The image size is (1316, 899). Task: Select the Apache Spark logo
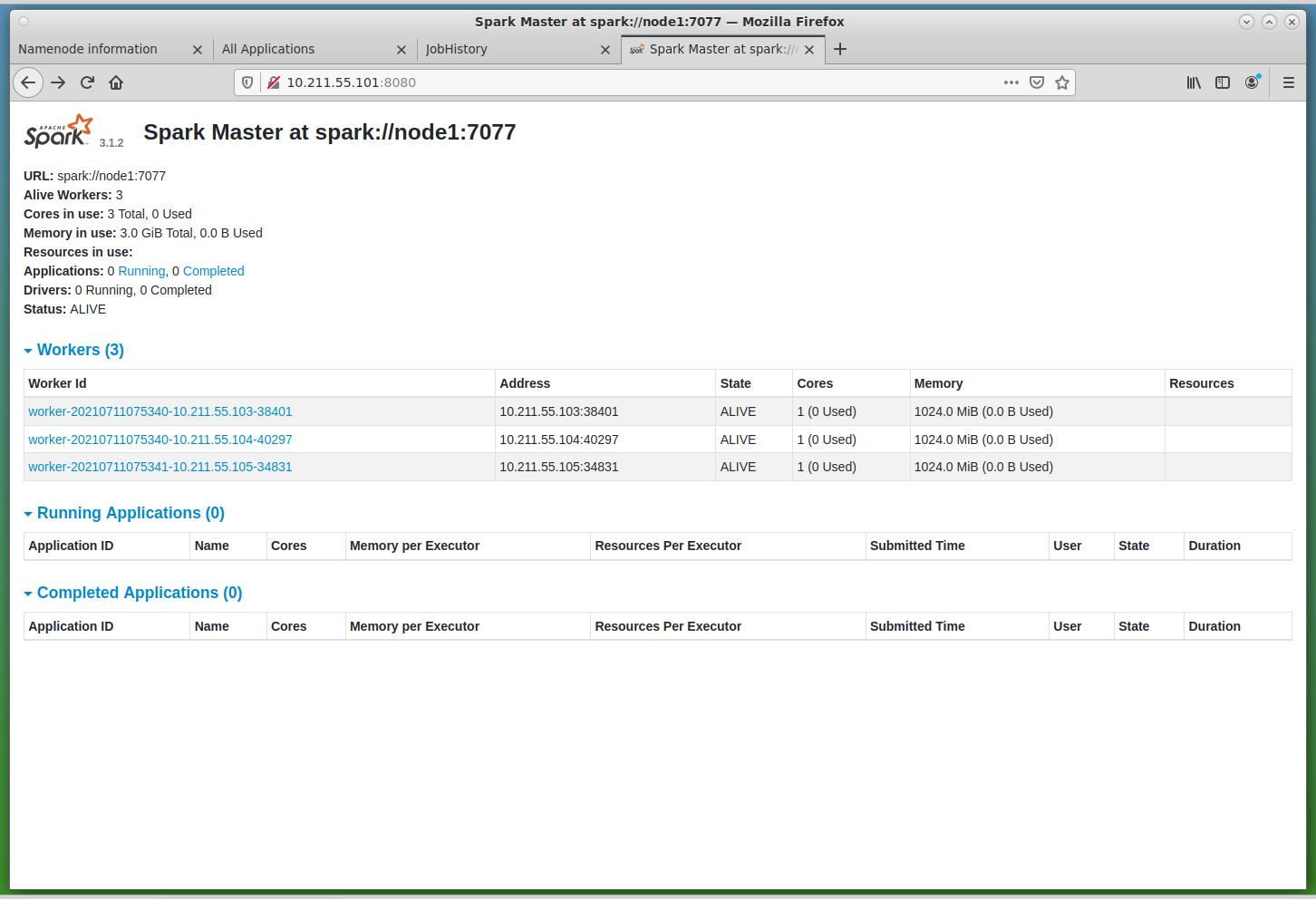59,131
